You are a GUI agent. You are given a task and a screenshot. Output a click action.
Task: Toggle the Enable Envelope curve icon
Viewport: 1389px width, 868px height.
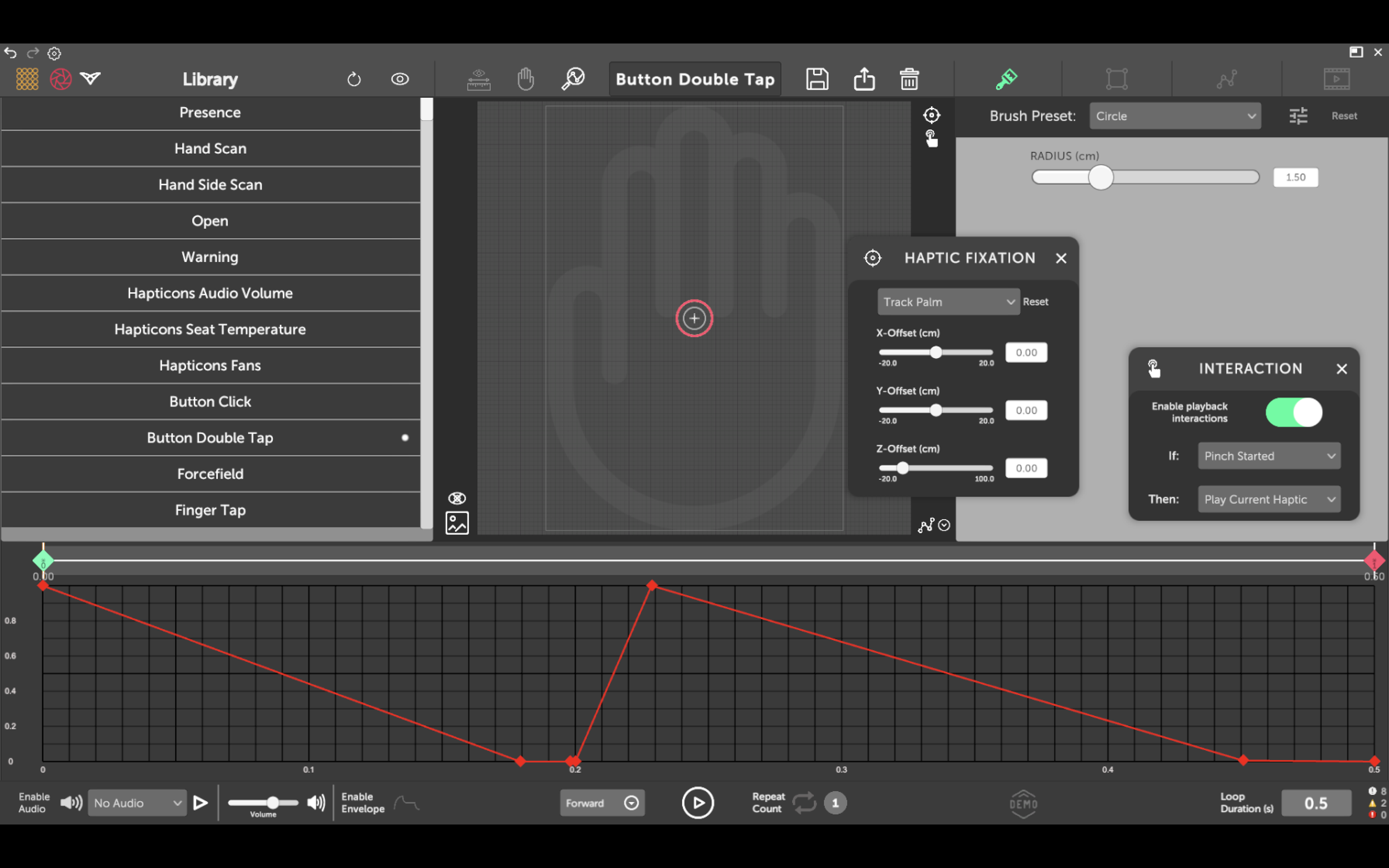click(x=406, y=803)
